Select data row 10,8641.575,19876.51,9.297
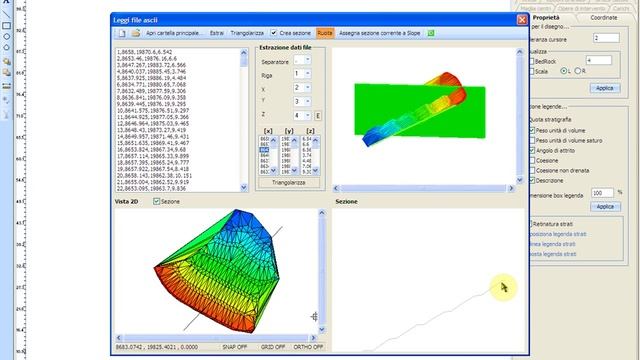640x360 pixels. (153, 111)
